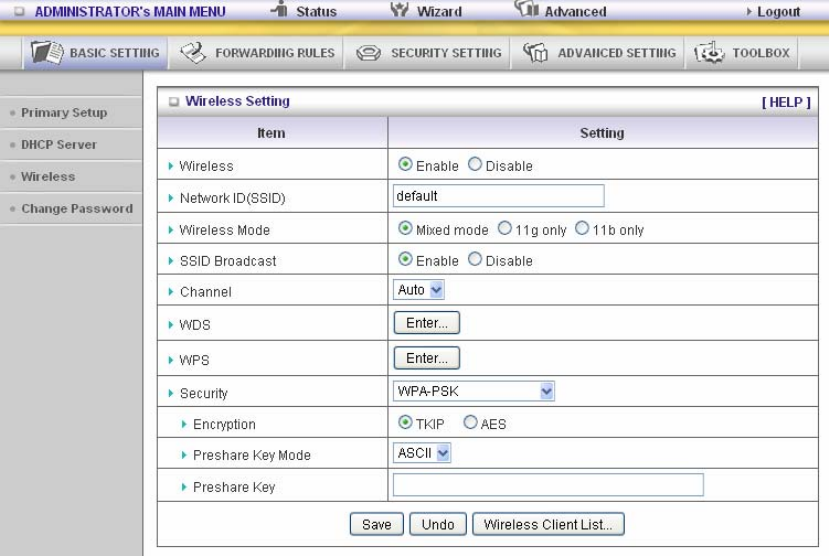This screenshot has width=829, height=556.
Task: Select 11g only wireless mode
Action: coord(504,228)
